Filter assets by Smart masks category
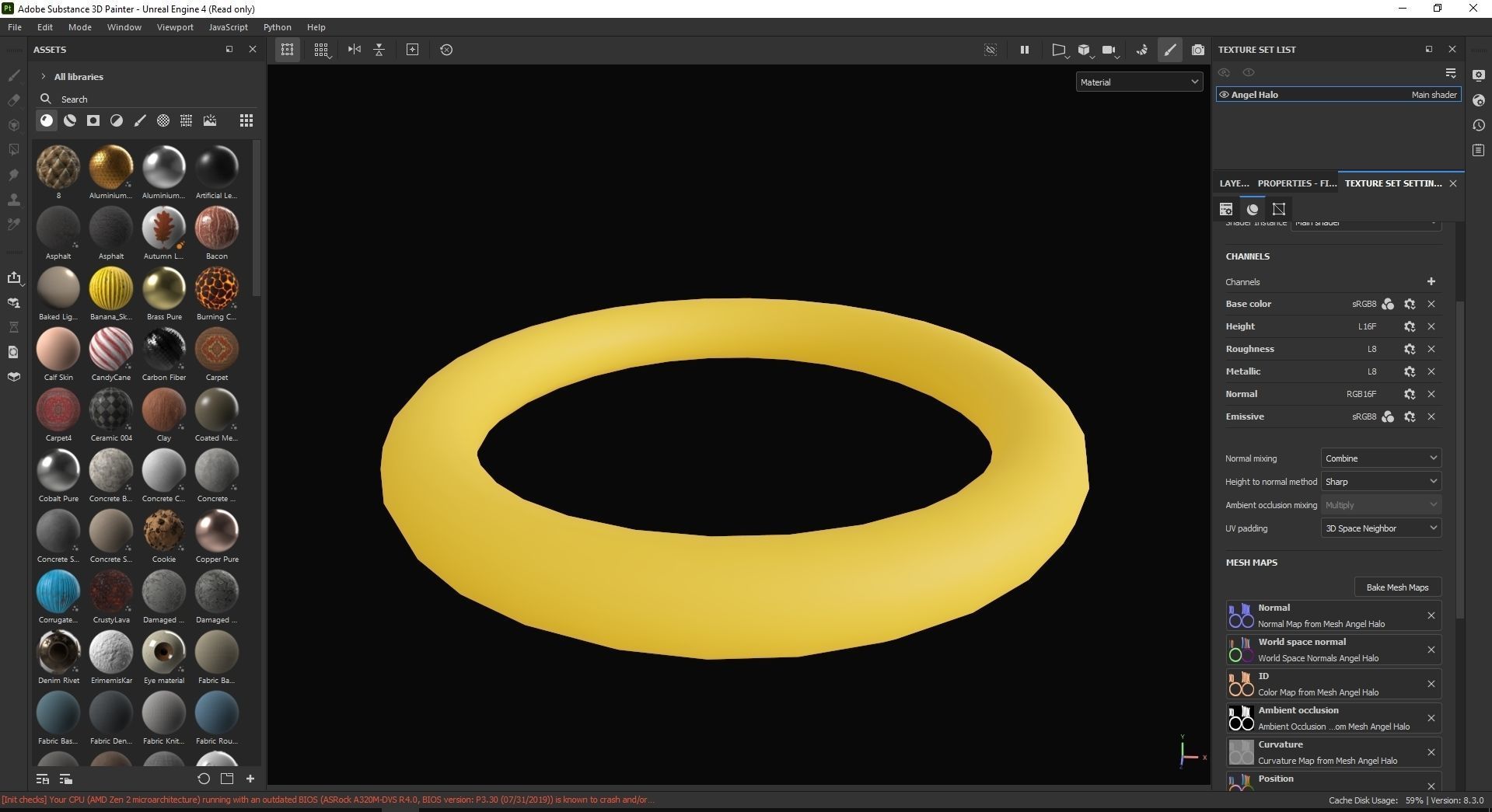Screen dimensions: 1492x812 93,120
